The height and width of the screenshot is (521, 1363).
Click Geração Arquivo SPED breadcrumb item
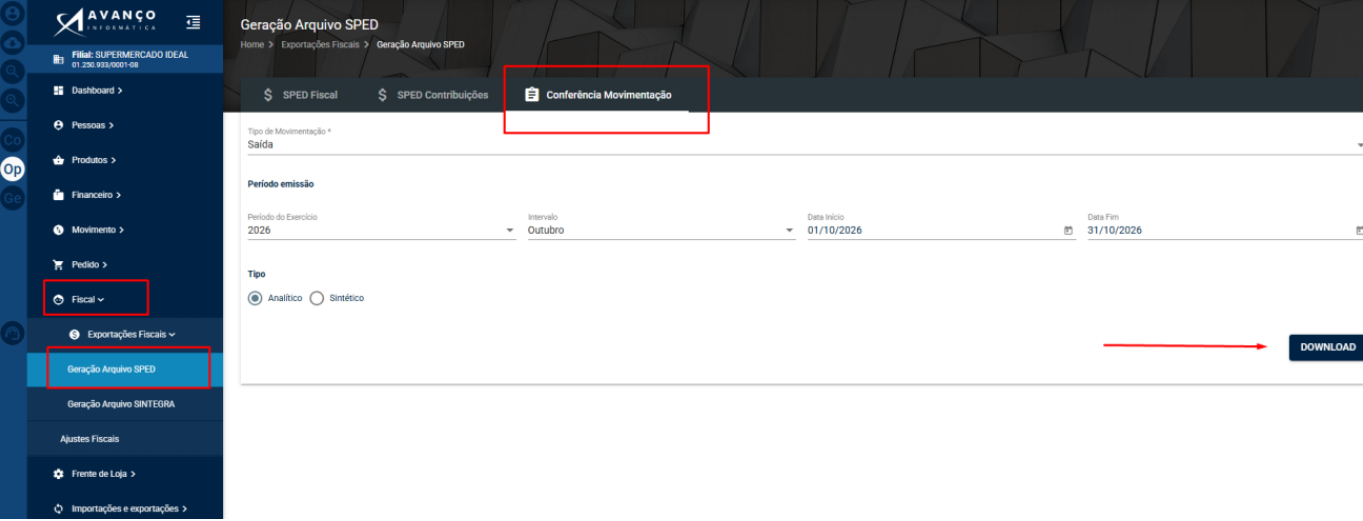420,45
